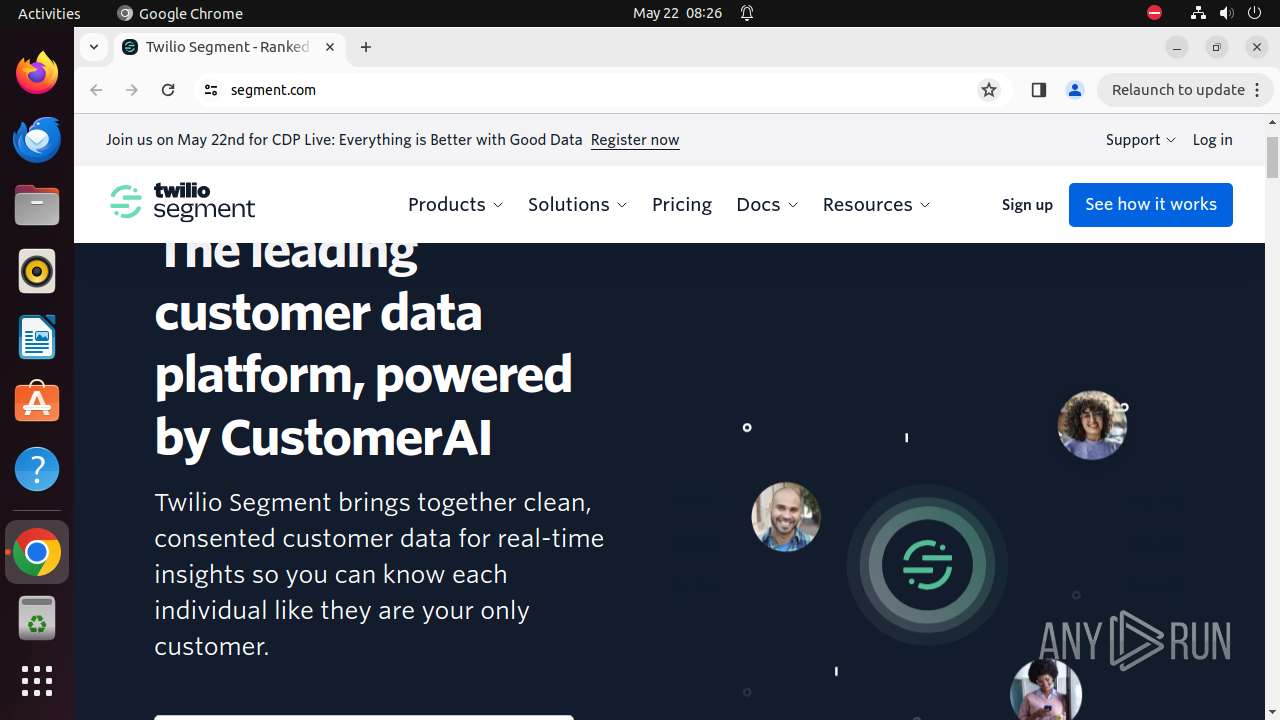Click the red do-not-disturb indicator icon

pos(1154,13)
